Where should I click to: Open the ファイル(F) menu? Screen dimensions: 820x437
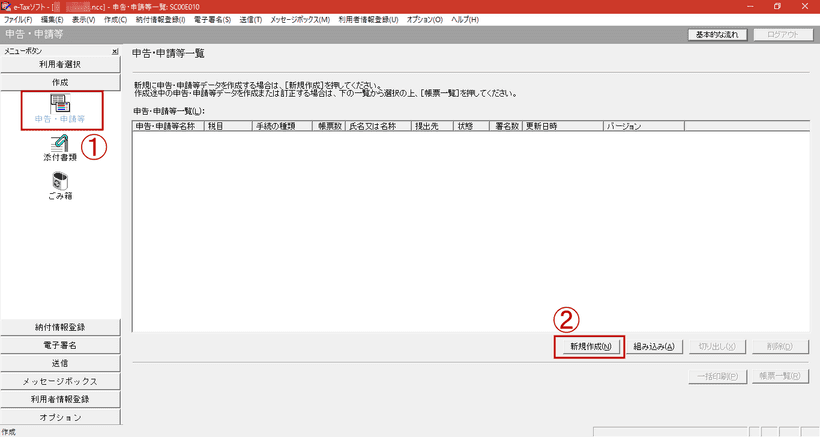18,20
